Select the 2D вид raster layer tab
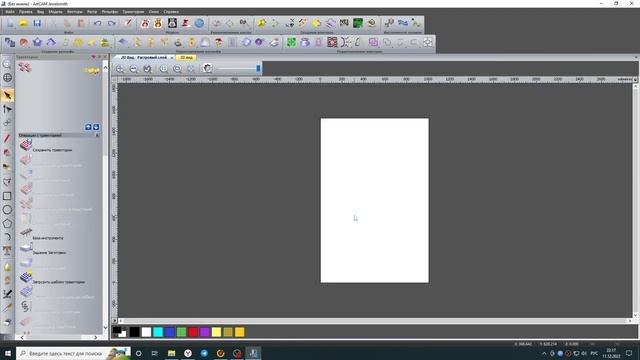640x360 pixels. pyautogui.click(x=144, y=58)
